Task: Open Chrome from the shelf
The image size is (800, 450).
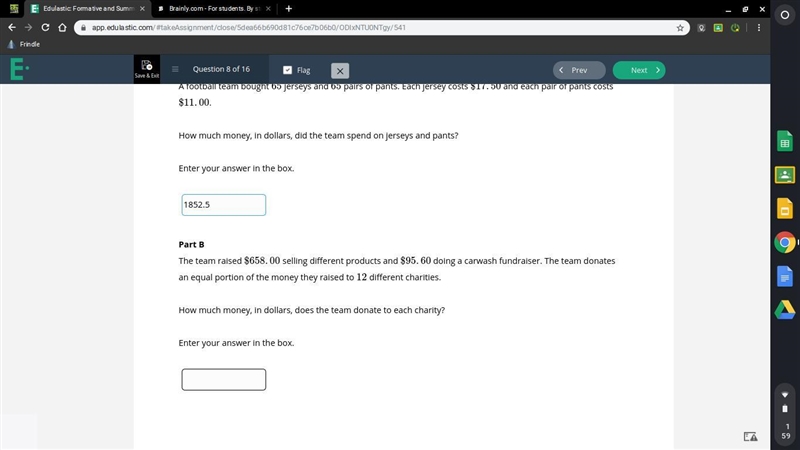Action: point(785,242)
